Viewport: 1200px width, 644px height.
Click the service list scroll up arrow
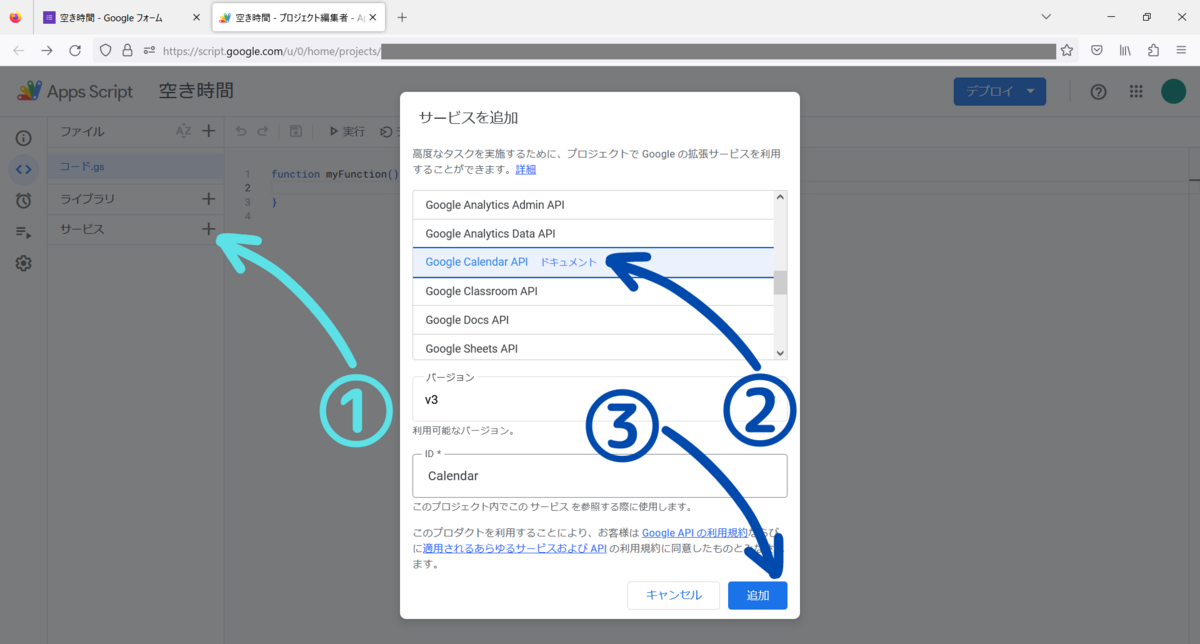tap(780, 196)
